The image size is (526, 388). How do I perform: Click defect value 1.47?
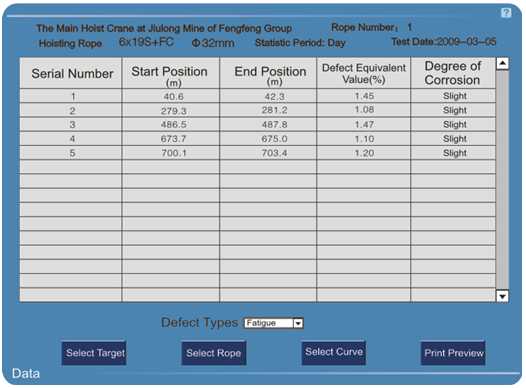364,124
